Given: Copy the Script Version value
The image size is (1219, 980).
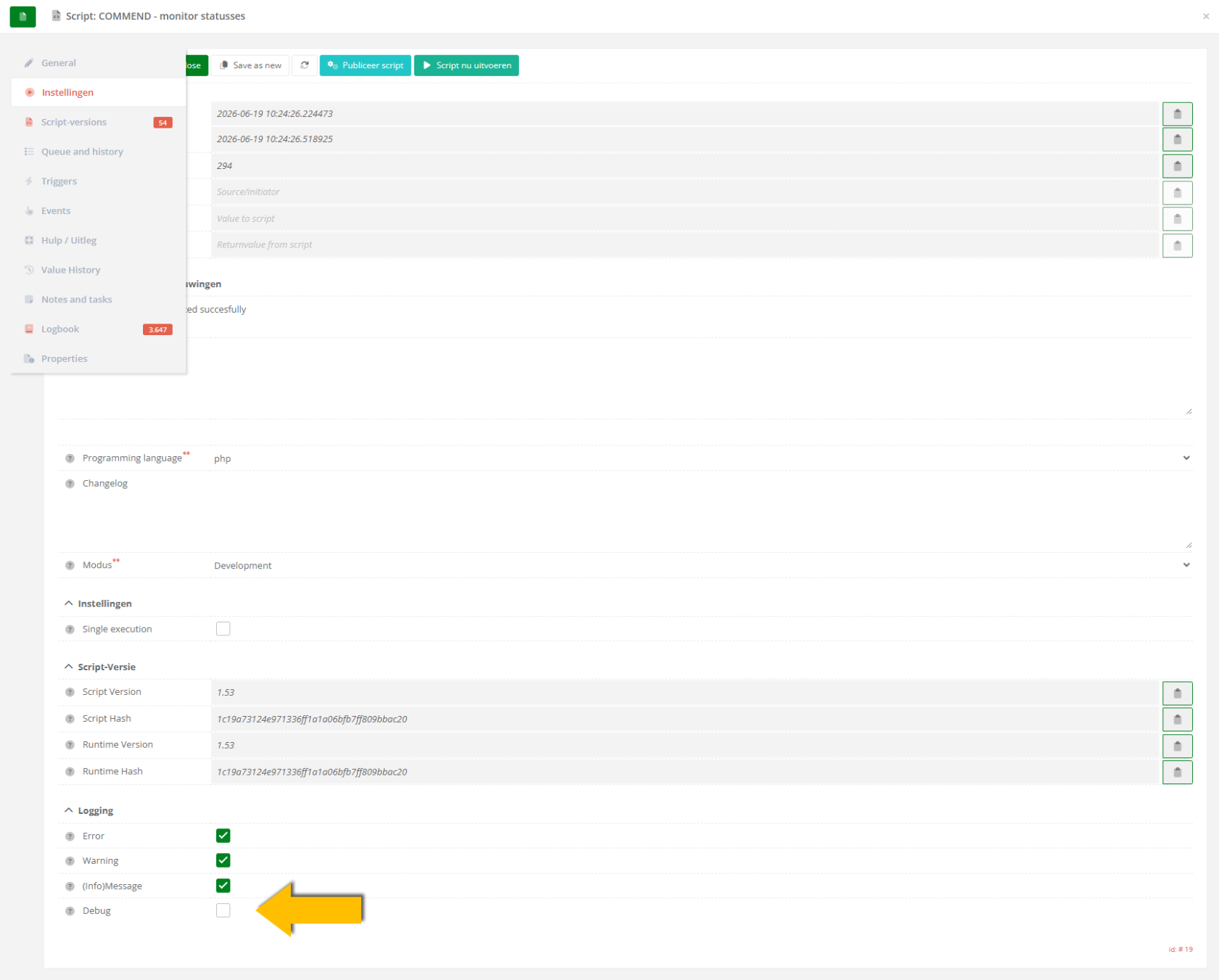Looking at the screenshot, I should point(1177,693).
